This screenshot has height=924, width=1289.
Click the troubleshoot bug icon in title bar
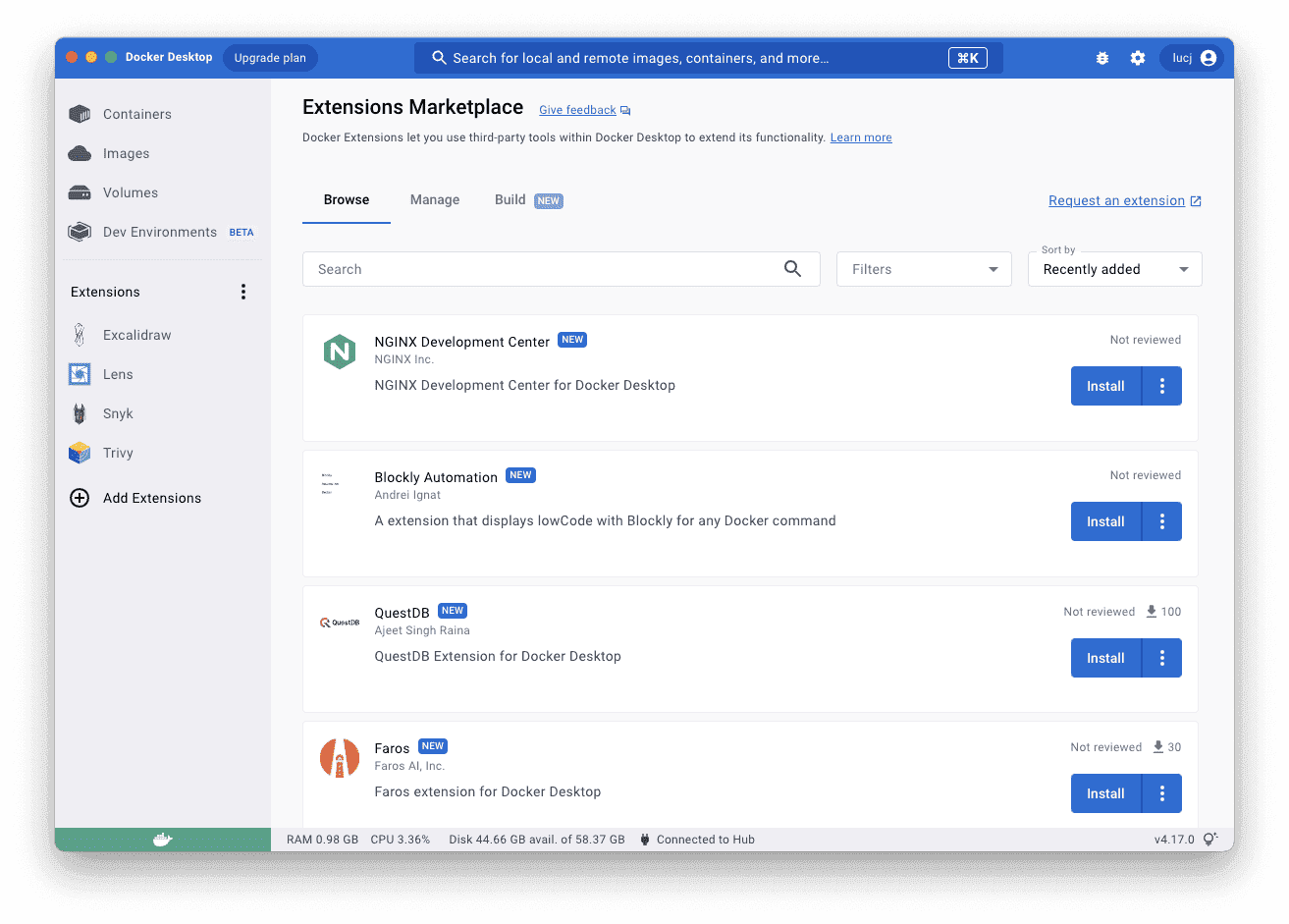point(1102,58)
